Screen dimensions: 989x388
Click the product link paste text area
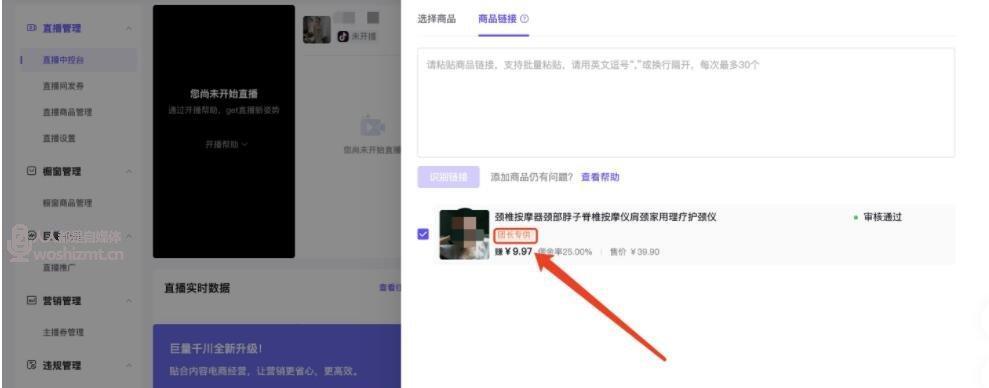686,102
